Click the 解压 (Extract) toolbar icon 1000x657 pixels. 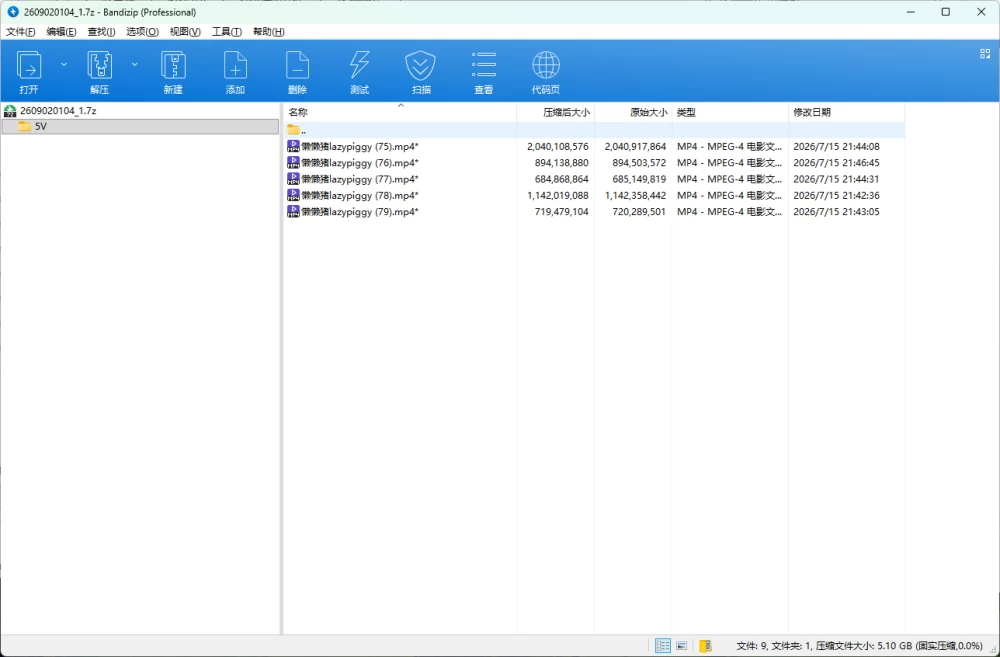tap(99, 65)
